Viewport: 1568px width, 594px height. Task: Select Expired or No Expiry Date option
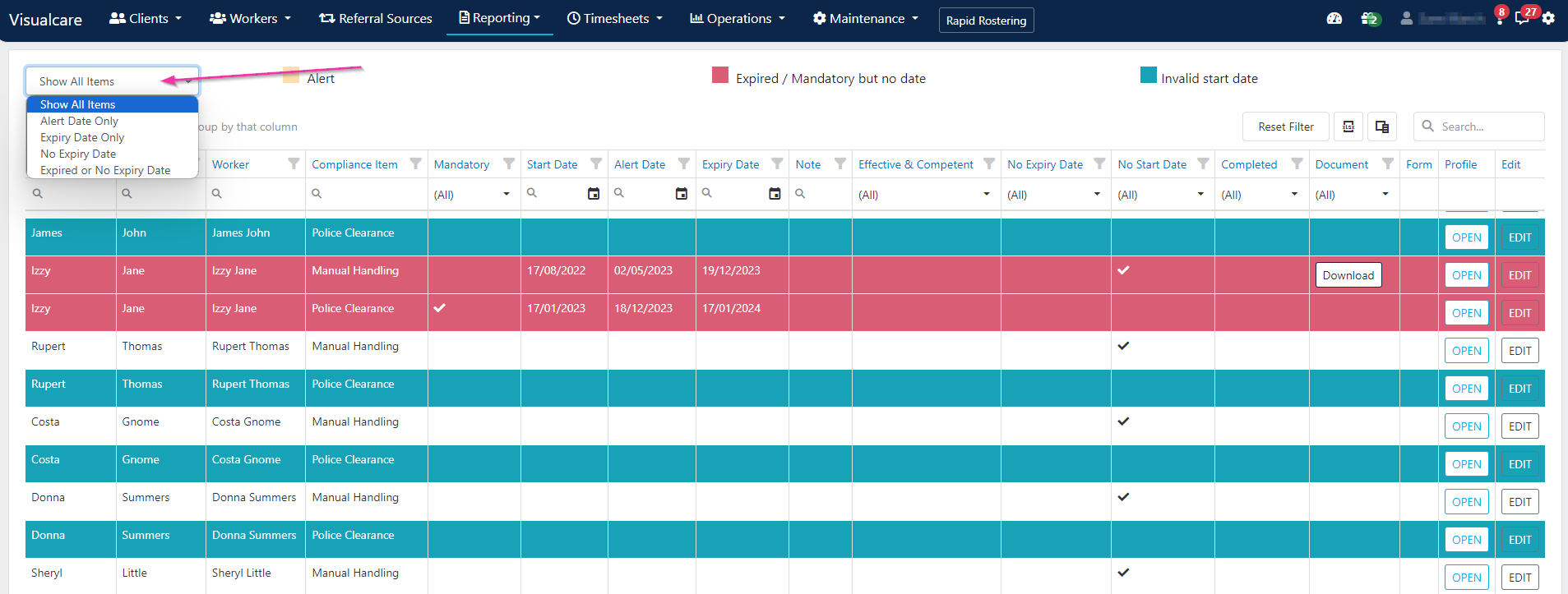(113, 170)
